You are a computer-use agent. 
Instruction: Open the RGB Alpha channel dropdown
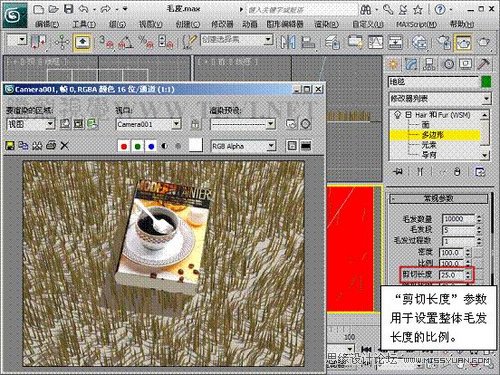coord(271,146)
